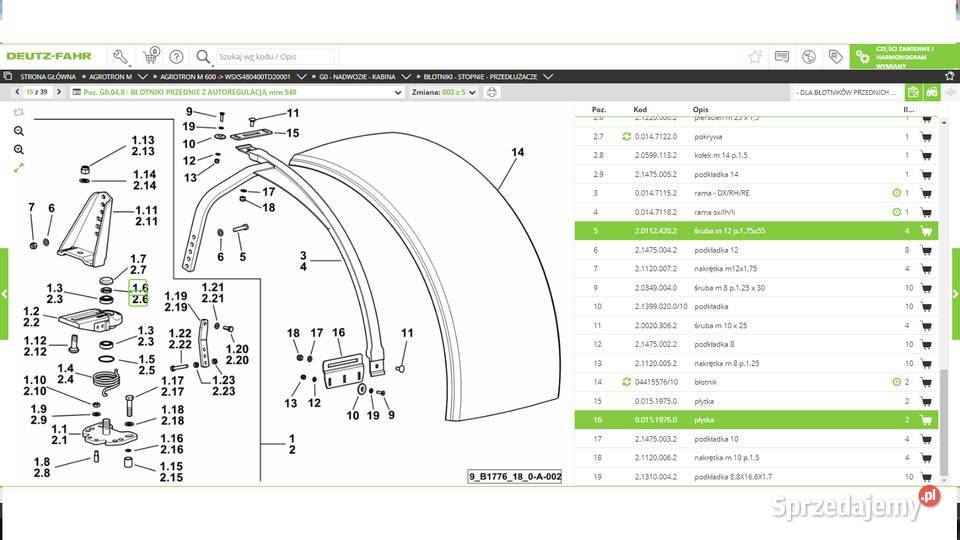Click info icon on błotnik row
The height and width of the screenshot is (540, 960).
click(x=896, y=382)
